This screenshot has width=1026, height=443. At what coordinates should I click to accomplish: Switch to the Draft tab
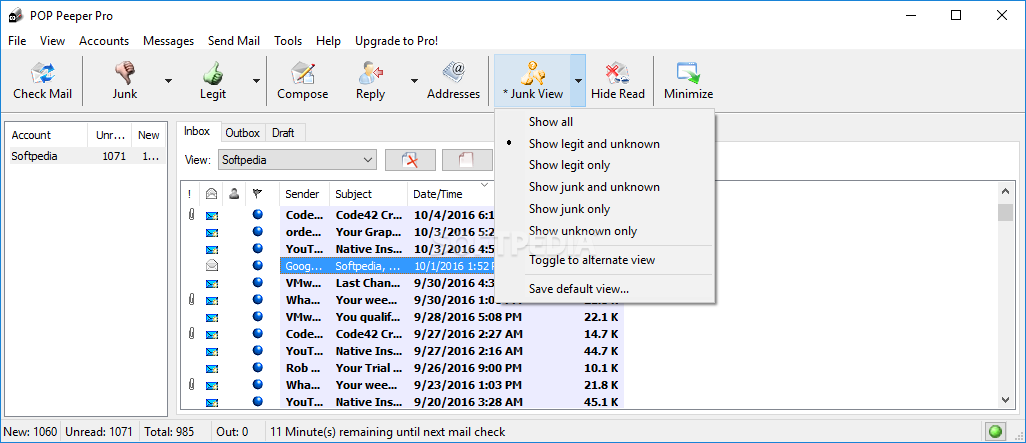coord(283,133)
